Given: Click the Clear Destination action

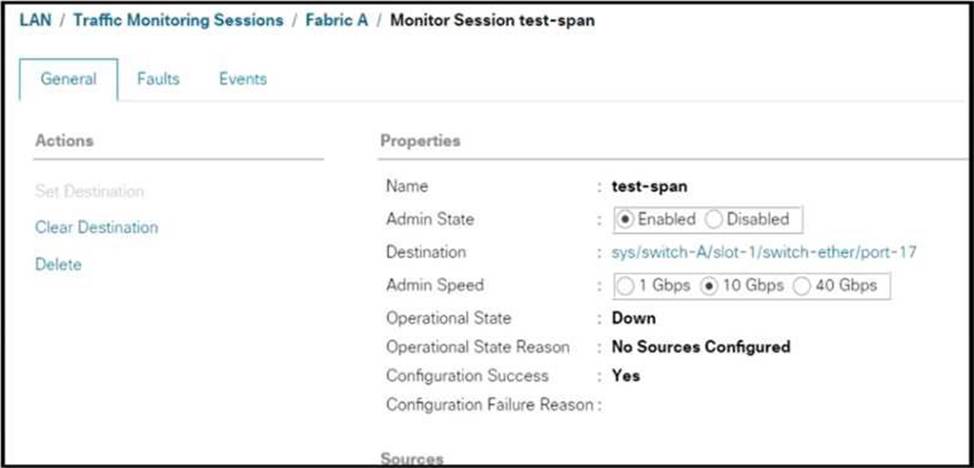Looking at the screenshot, I should (x=96, y=227).
